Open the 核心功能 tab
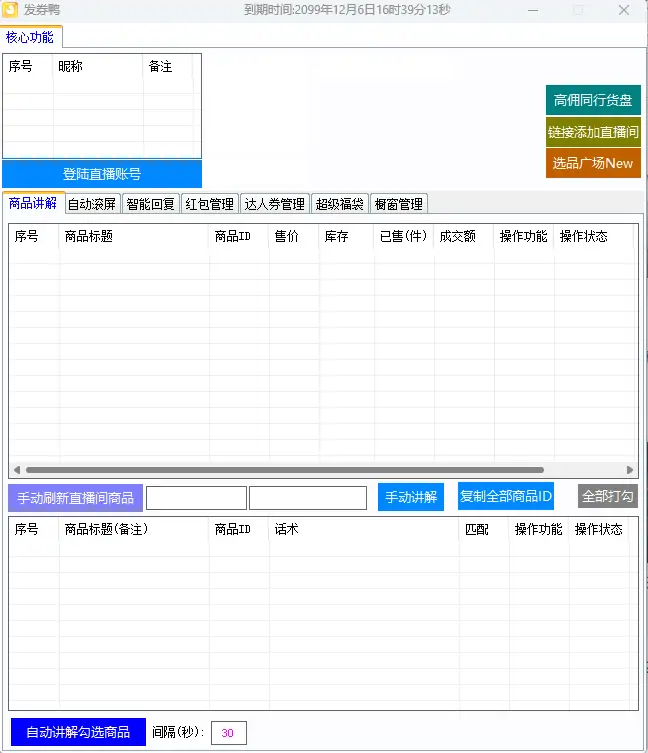 [x=31, y=37]
